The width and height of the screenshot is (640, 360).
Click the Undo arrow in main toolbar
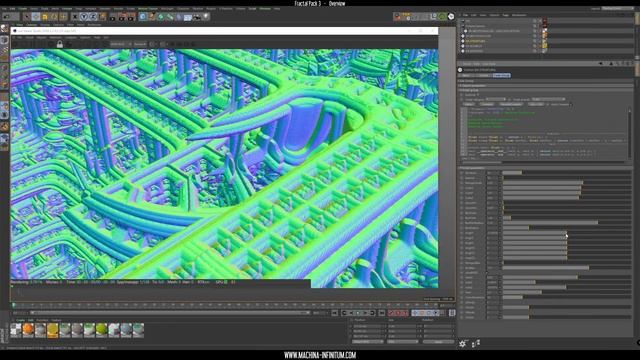tap(7, 17)
